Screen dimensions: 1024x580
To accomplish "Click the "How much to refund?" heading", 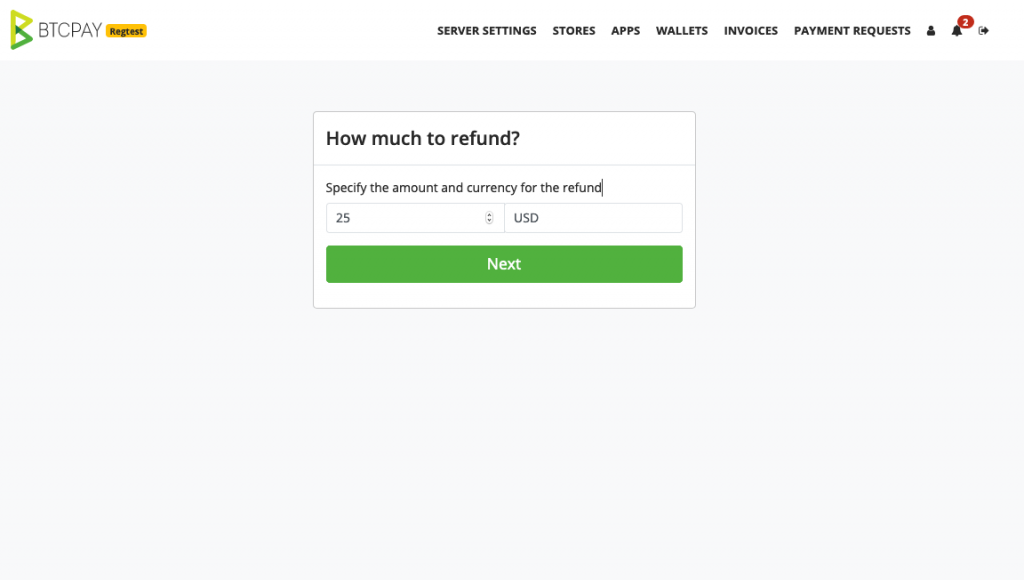I will click(x=423, y=138).
